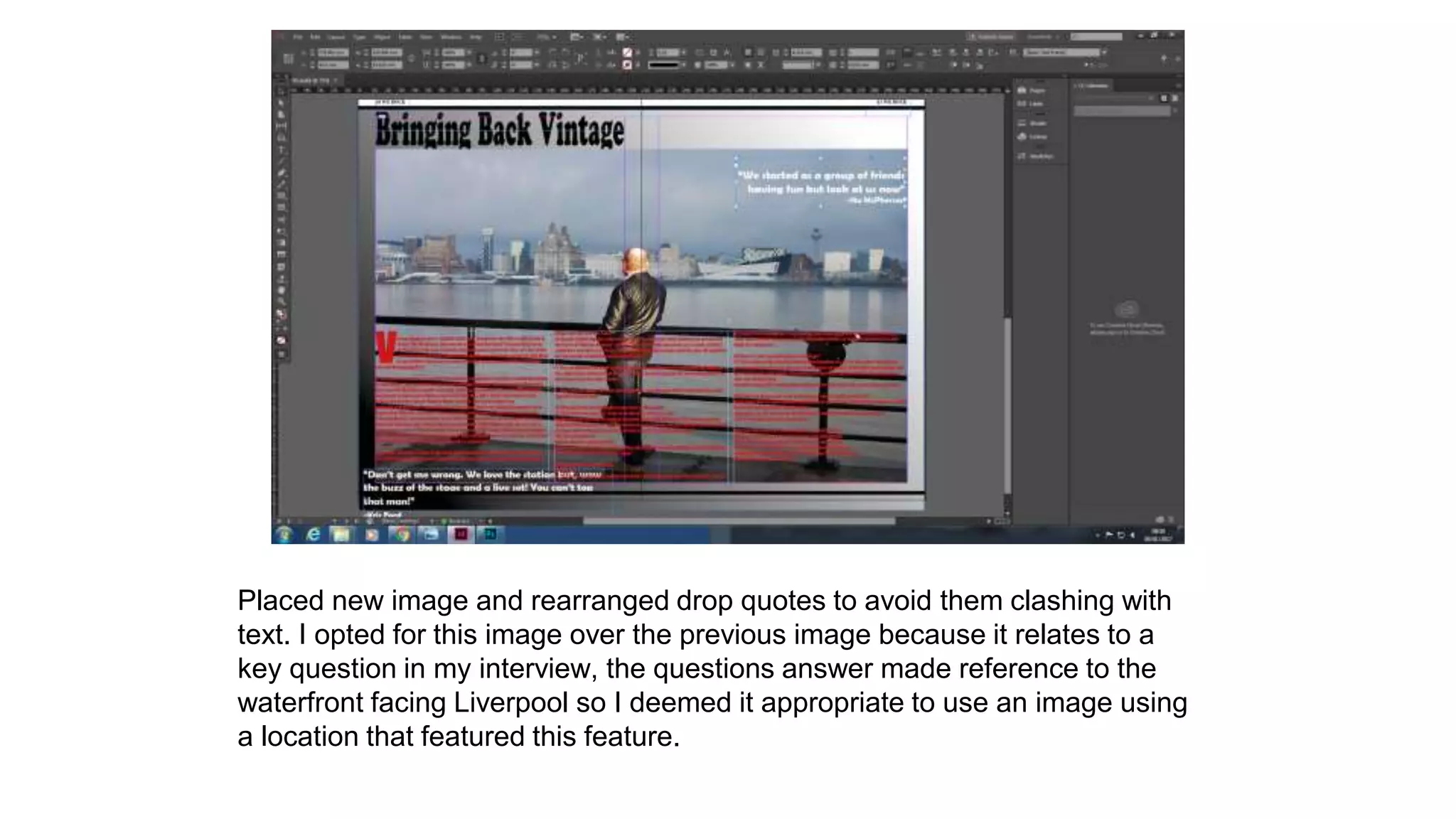The height and width of the screenshot is (819, 1456).
Task: Open the Stroke panel
Action: pyautogui.click(x=1032, y=123)
